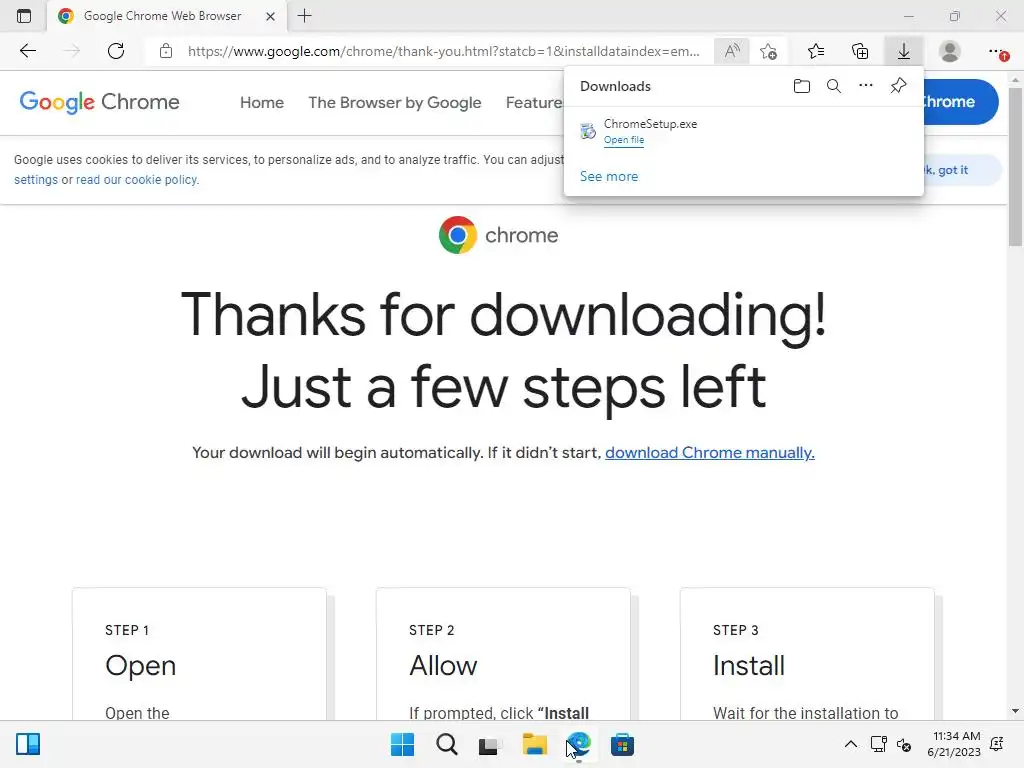The height and width of the screenshot is (768, 1024).
Task: Click the muted volume tray icon
Action: coord(904,744)
